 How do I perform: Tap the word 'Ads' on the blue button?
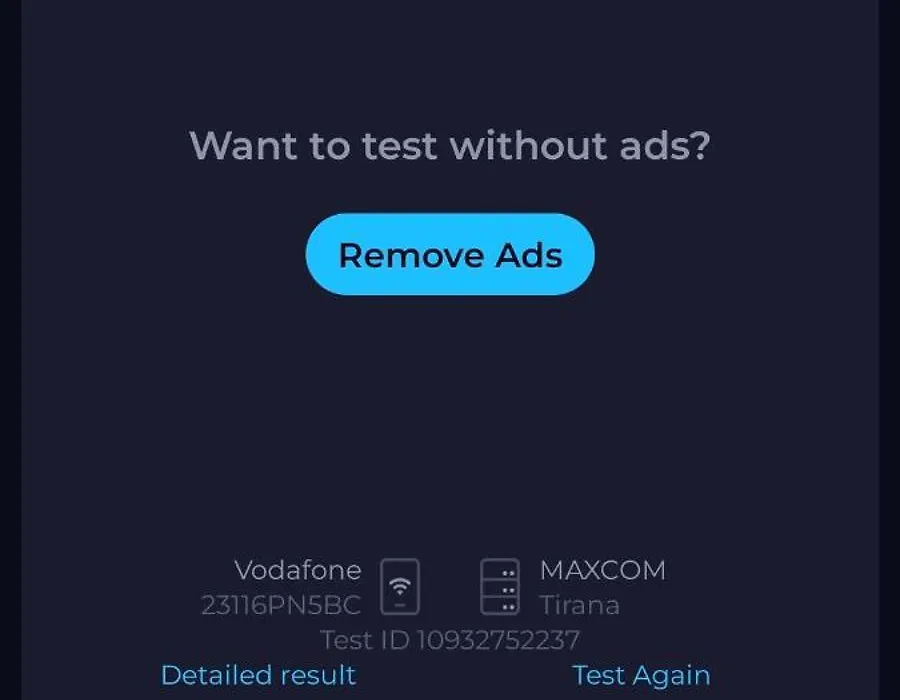pos(529,255)
